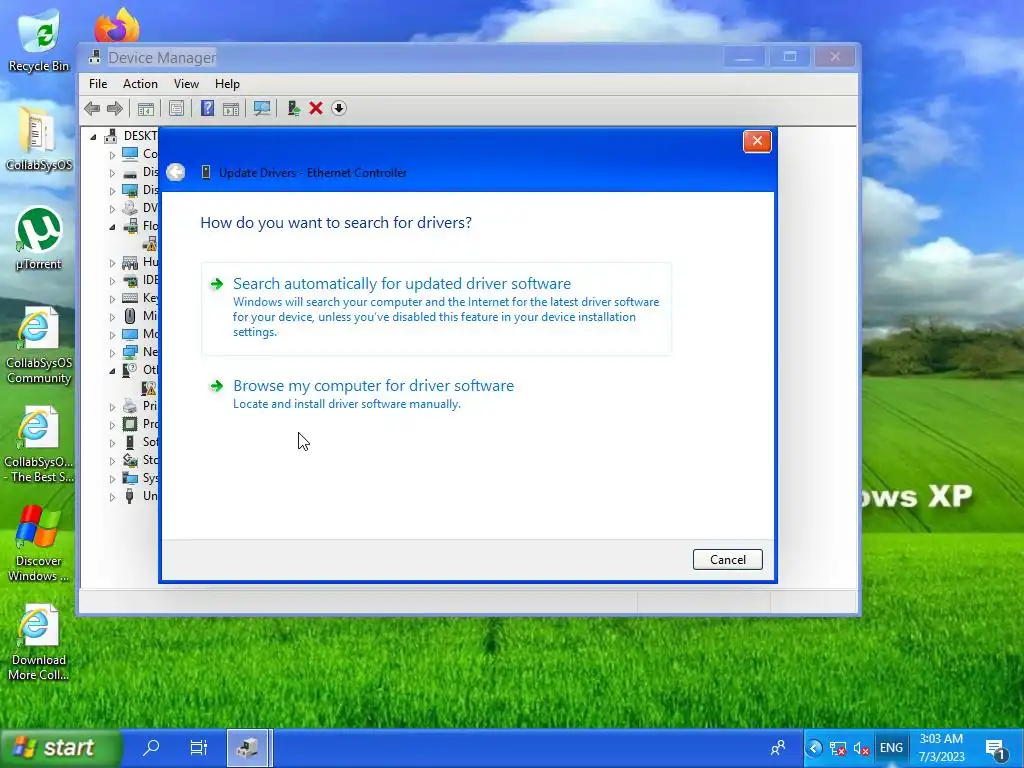Show hidden tray icons chevron
Viewport: 1024px width, 768px height.
coord(814,748)
